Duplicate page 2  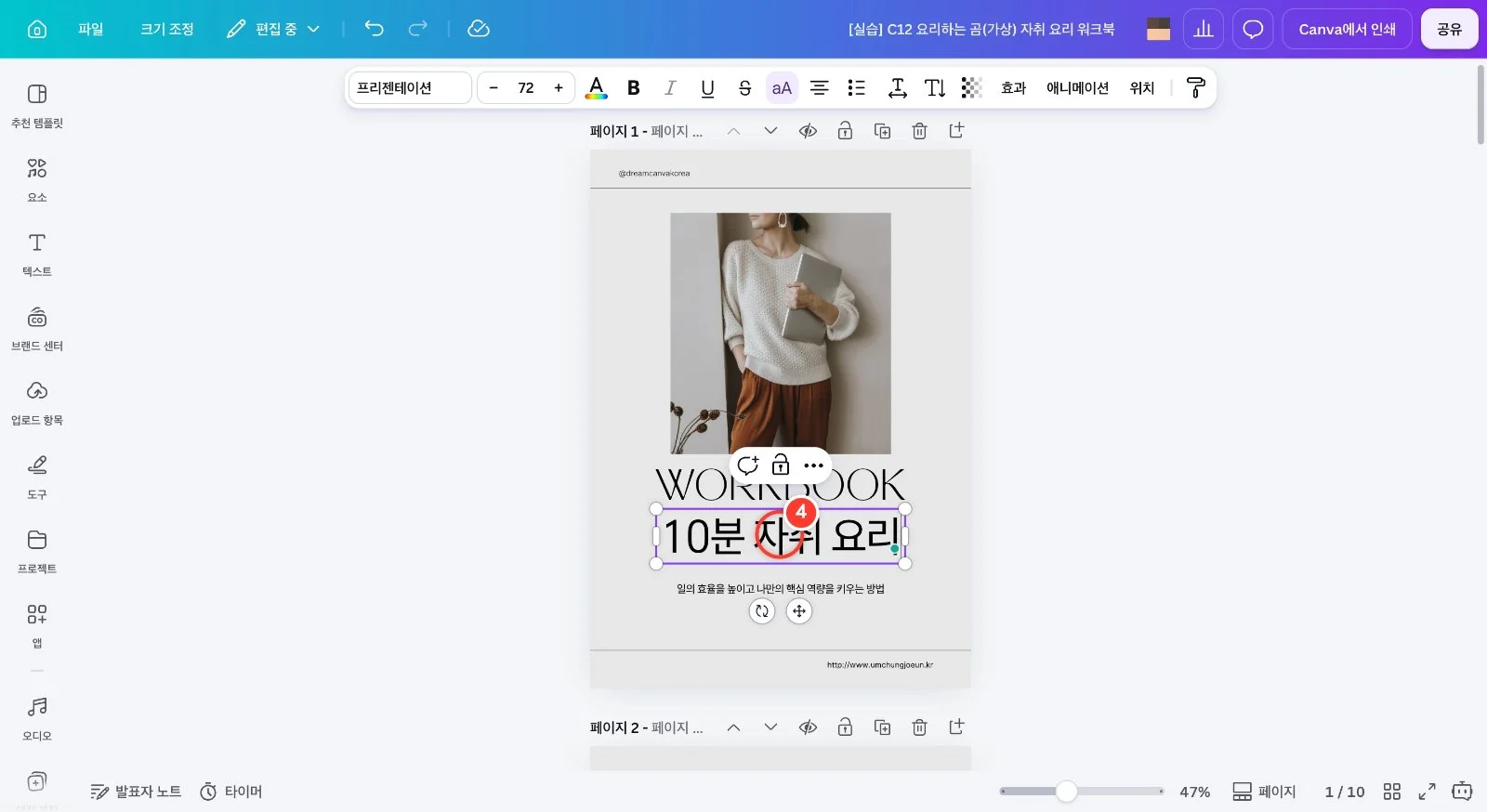pyautogui.click(x=882, y=727)
